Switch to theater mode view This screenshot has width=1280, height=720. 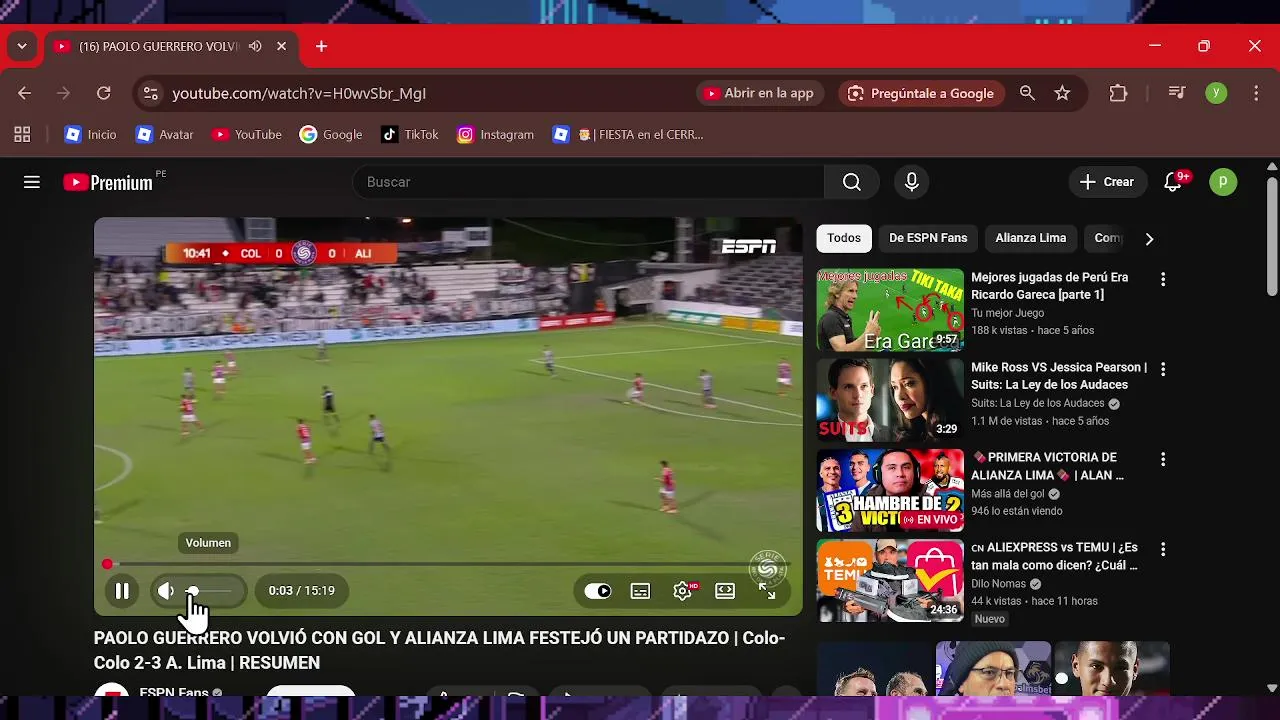pyautogui.click(x=725, y=591)
